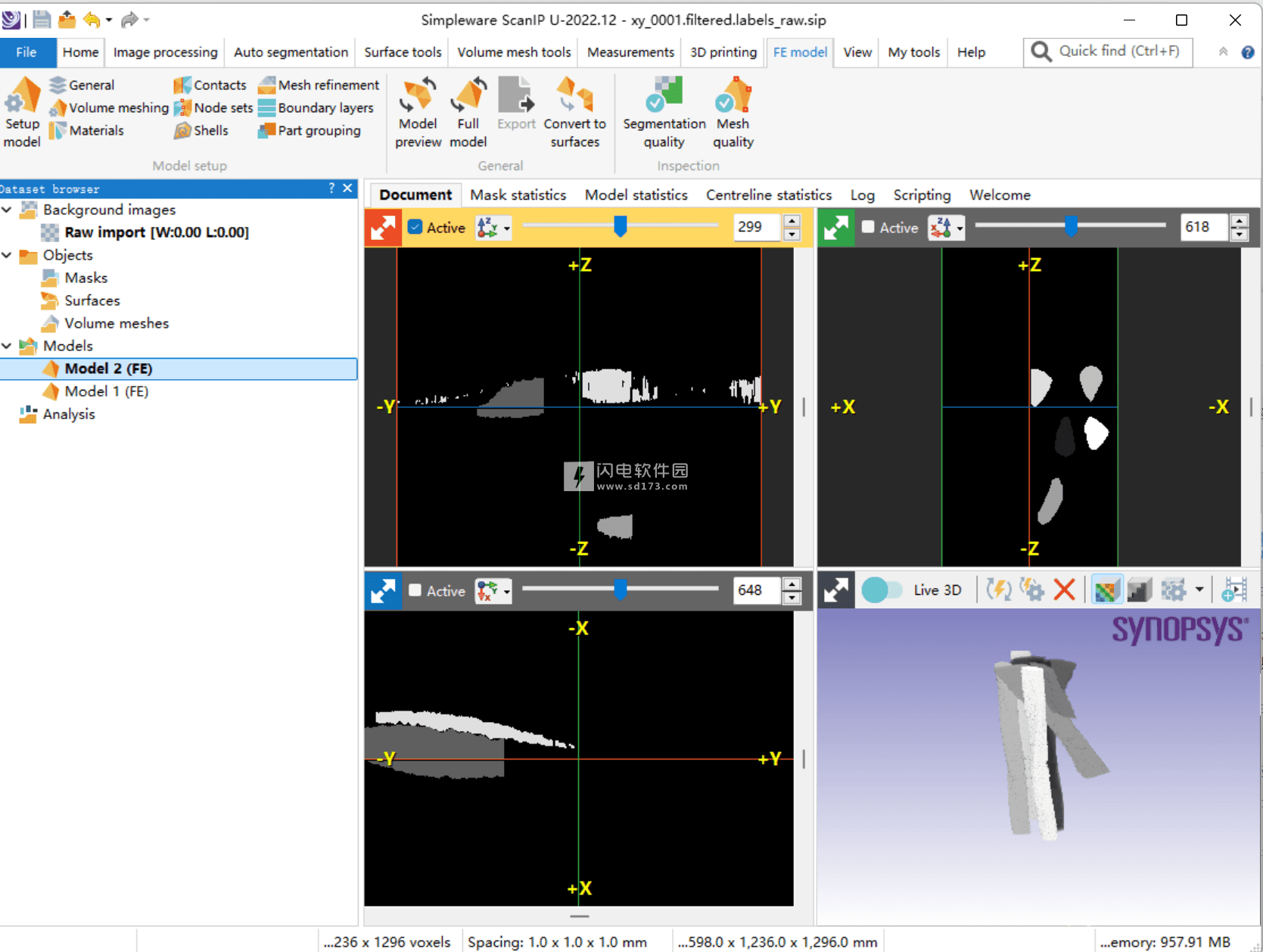1263x952 pixels.
Task: Toggle the Live 3D switch
Action: pyautogui.click(x=882, y=590)
